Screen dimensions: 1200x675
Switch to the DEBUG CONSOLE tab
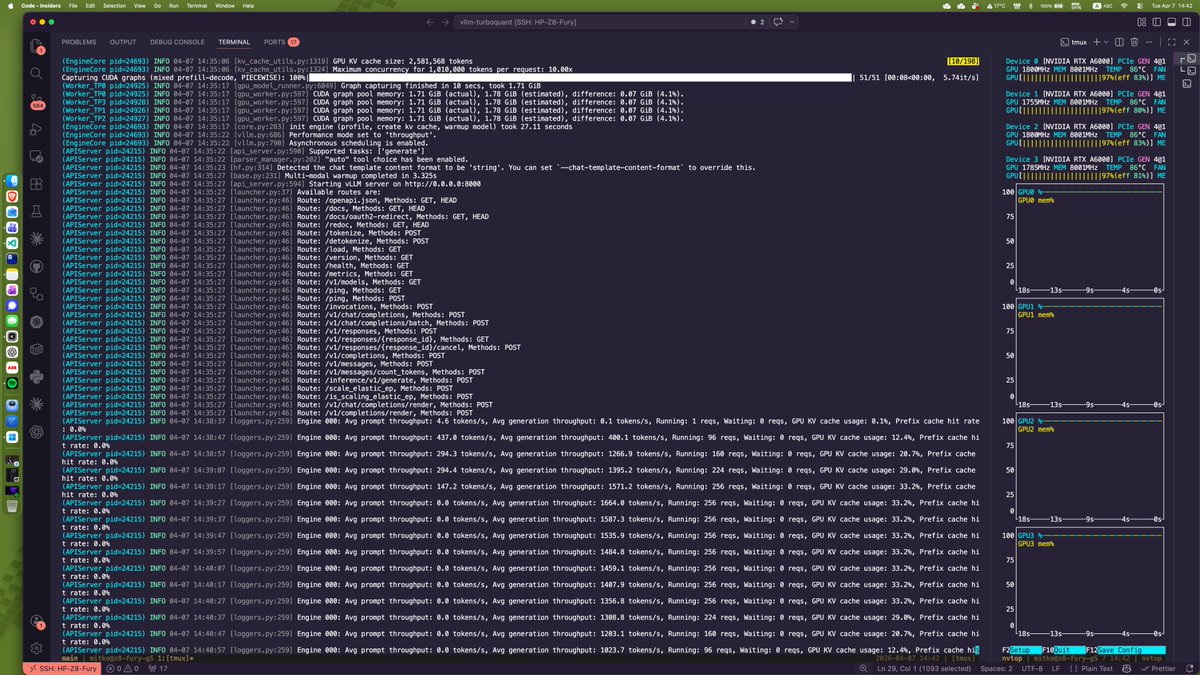(178, 42)
